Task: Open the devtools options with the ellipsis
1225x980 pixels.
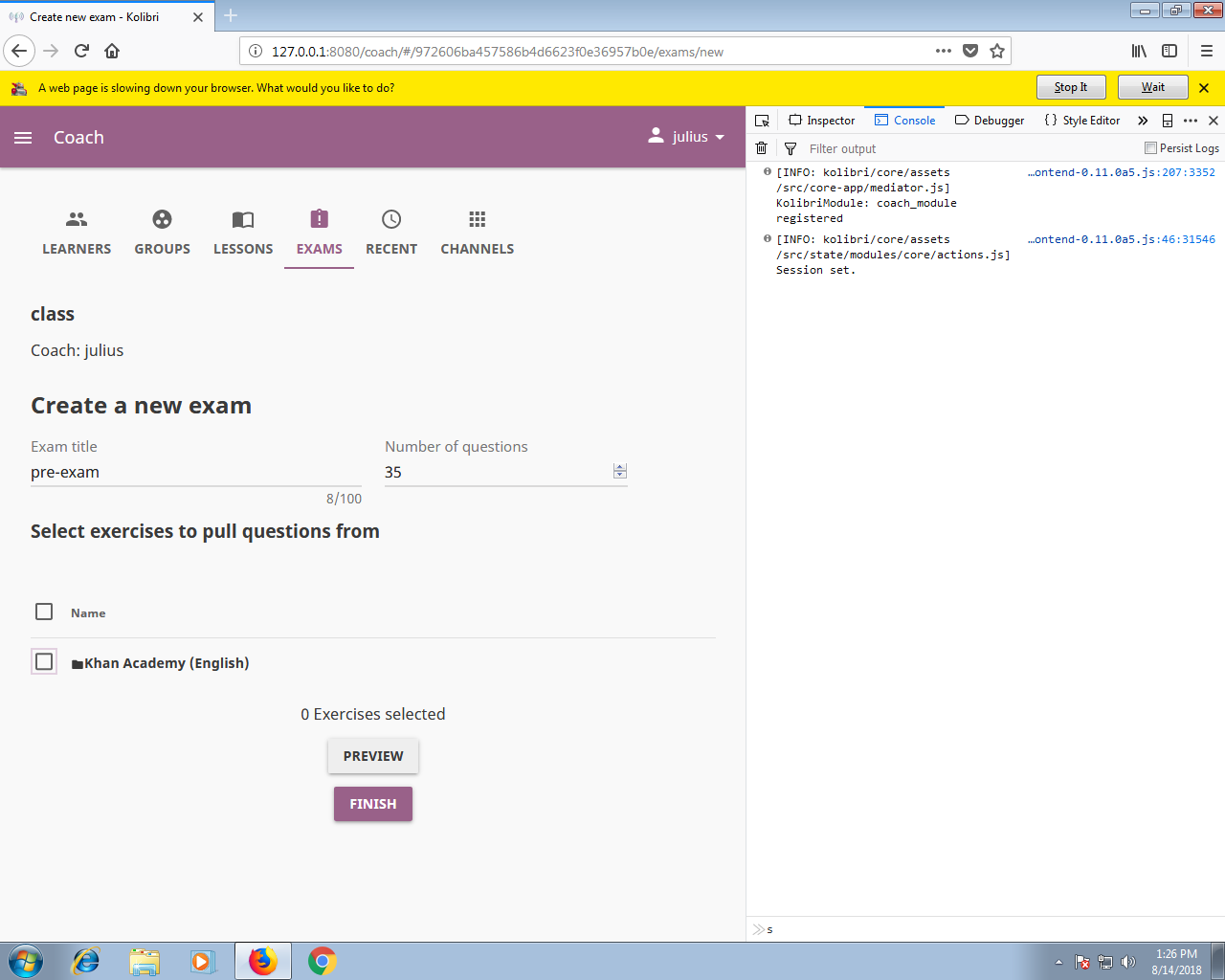Action: (1191, 120)
